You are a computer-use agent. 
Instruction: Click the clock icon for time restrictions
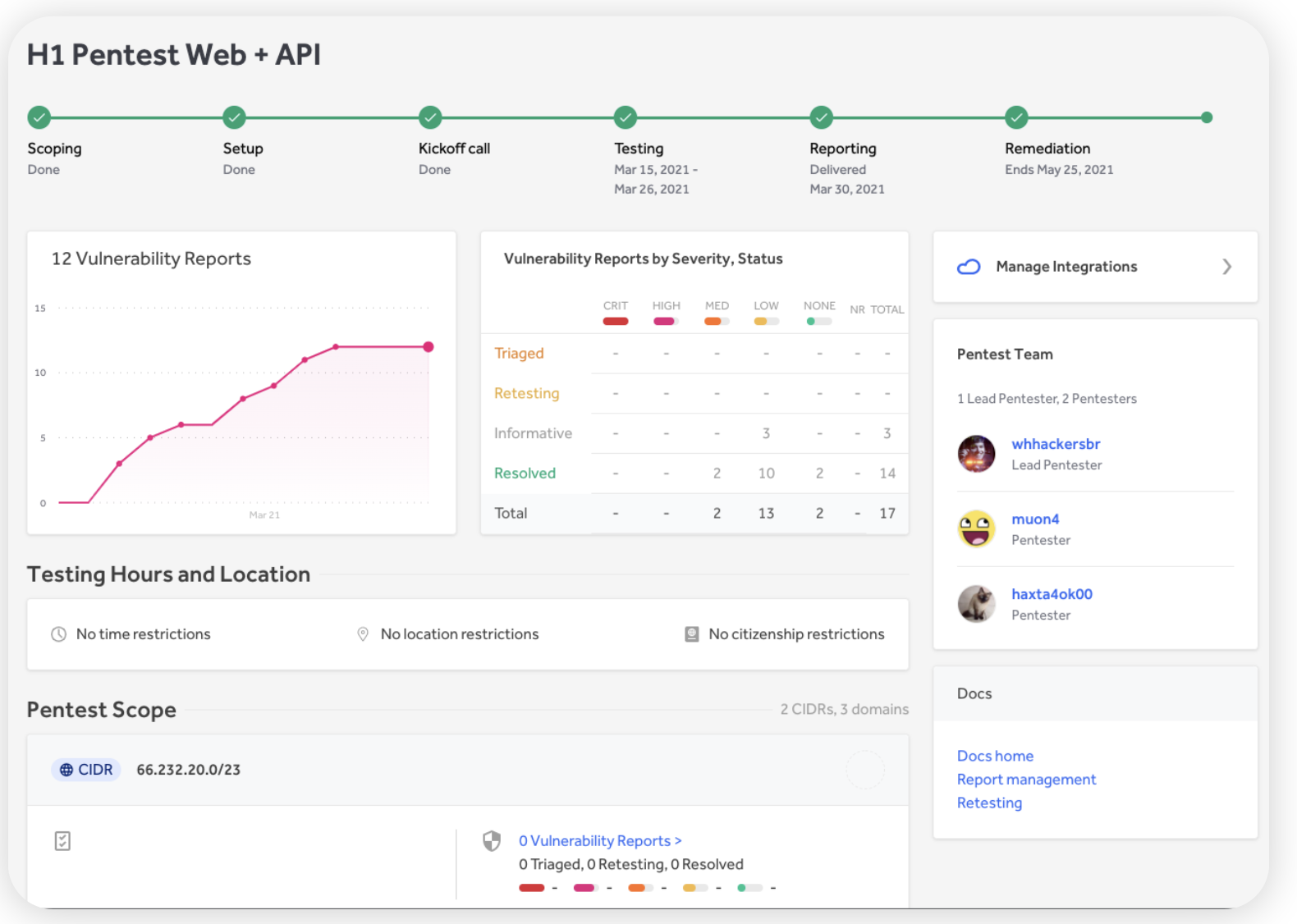[x=59, y=634]
